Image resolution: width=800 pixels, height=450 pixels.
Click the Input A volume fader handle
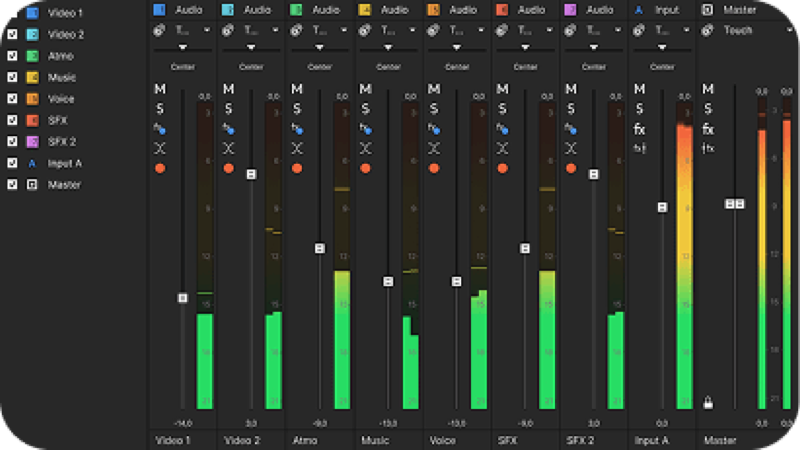tap(662, 207)
